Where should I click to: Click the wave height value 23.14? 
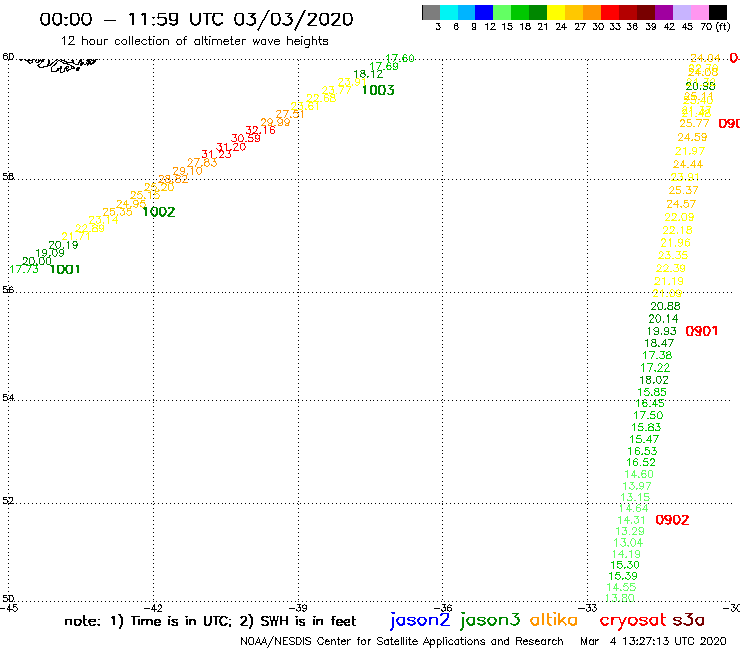(103, 220)
